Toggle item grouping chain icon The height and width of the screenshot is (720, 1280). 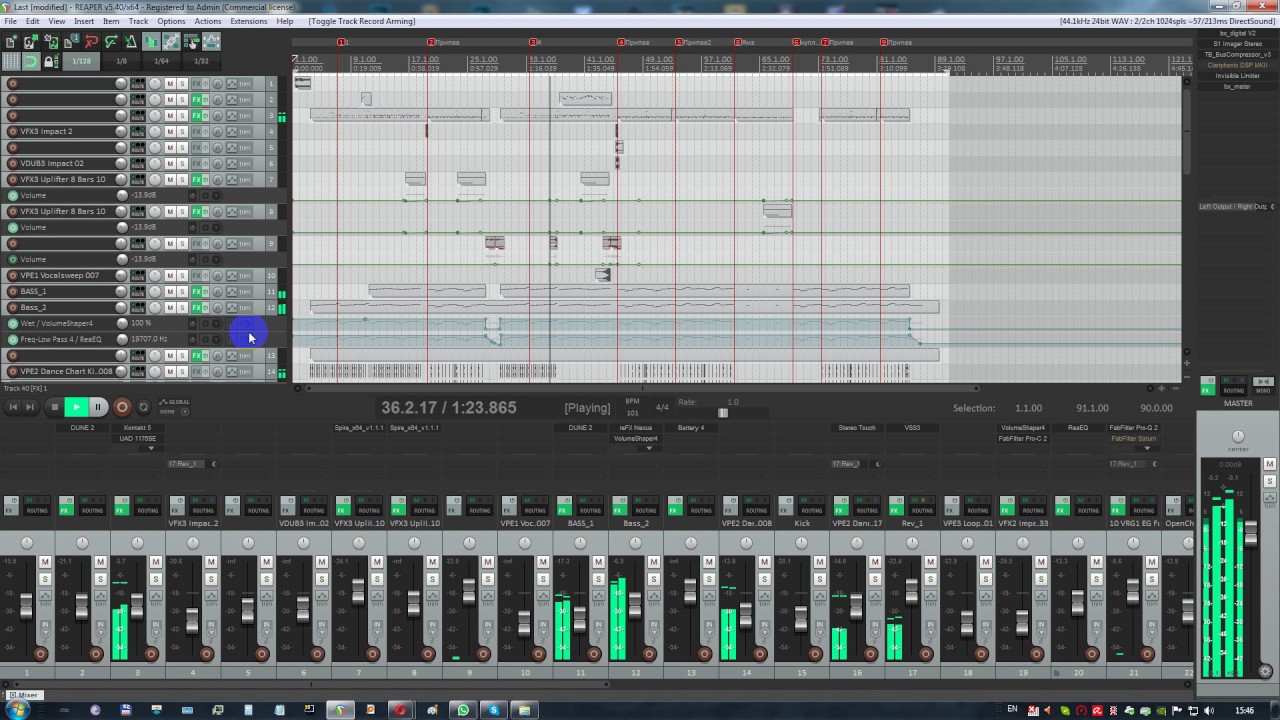pos(171,41)
